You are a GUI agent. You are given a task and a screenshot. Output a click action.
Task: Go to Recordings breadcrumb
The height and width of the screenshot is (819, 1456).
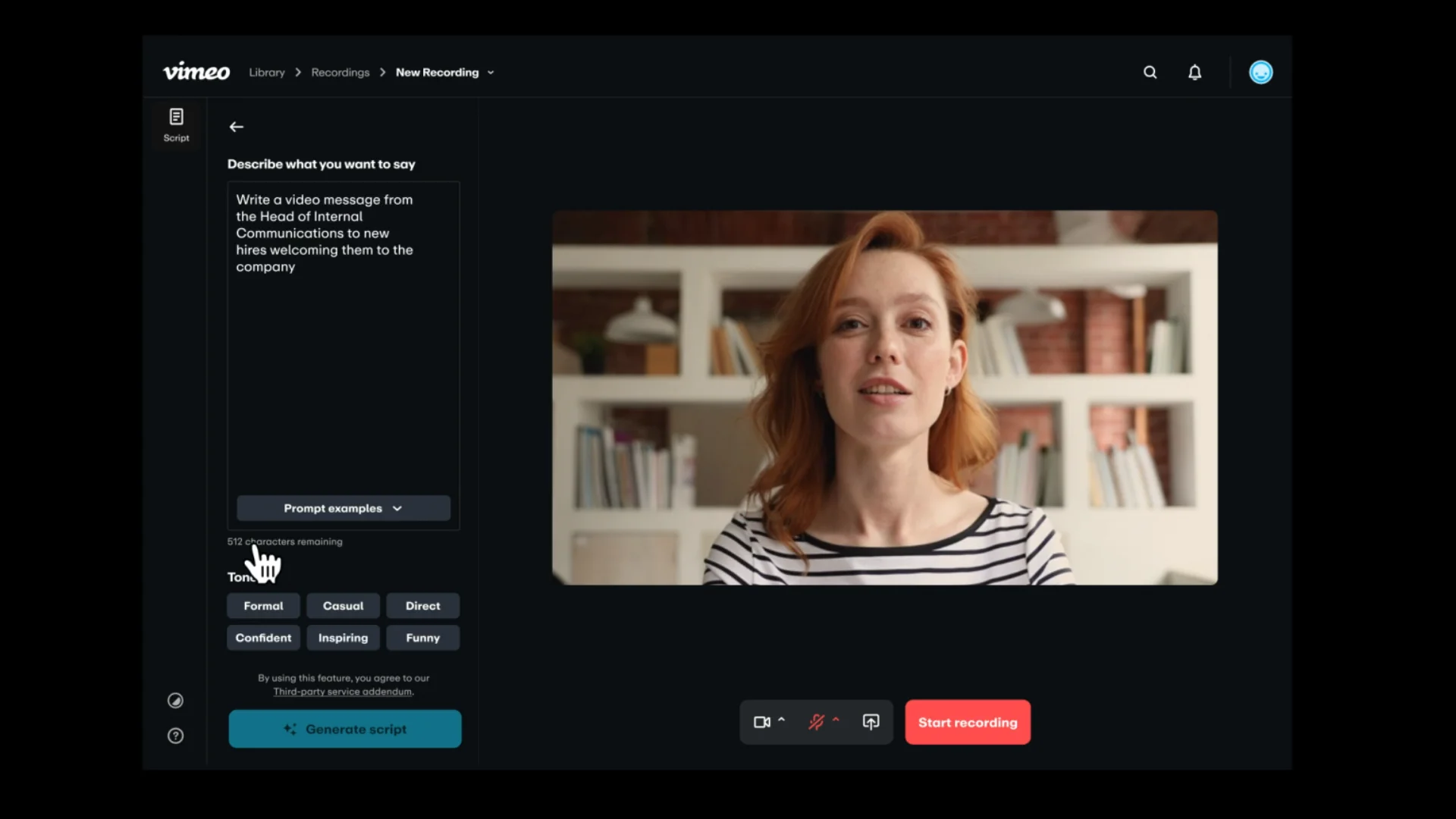pyautogui.click(x=340, y=72)
